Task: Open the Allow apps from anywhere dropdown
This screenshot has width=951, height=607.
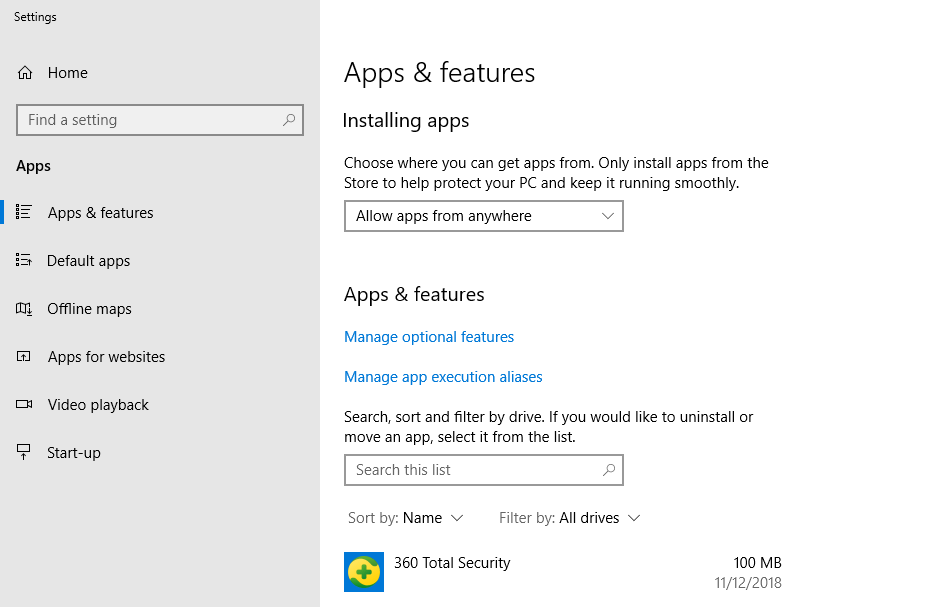Action: (x=483, y=216)
